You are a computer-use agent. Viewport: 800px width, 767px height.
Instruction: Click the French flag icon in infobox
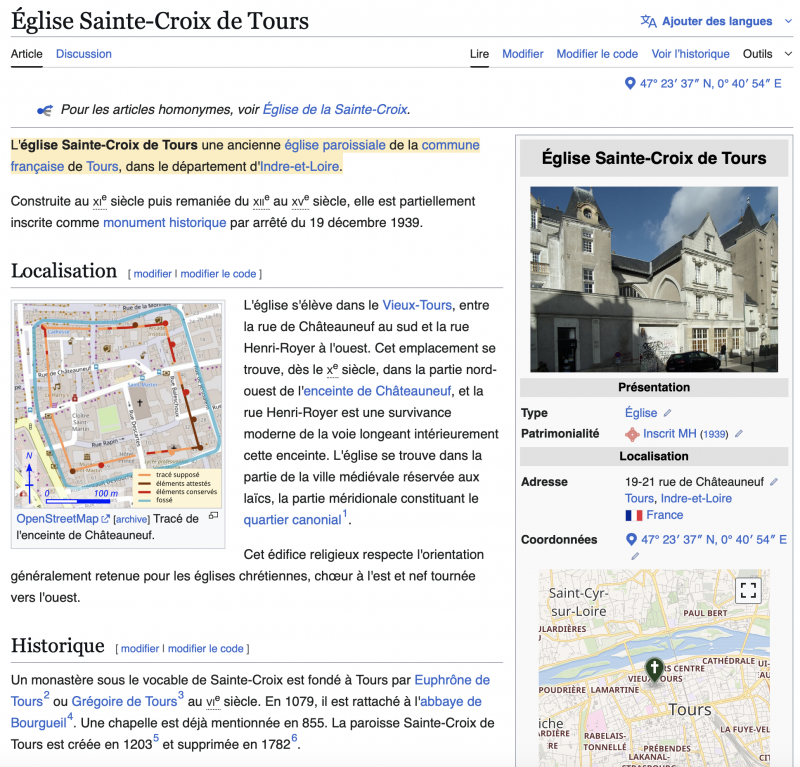click(x=633, y=515)
